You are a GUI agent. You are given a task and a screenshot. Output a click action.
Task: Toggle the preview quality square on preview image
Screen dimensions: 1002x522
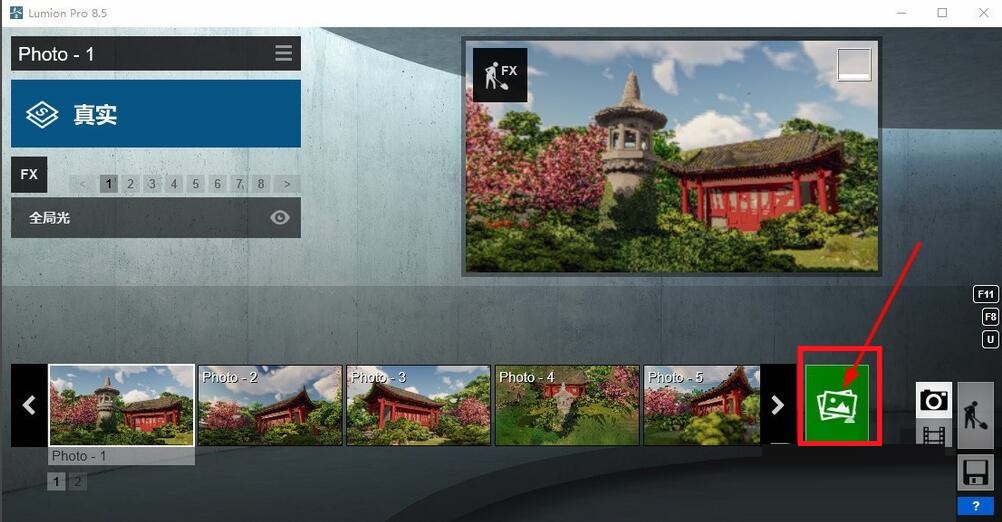click(854, 65)
